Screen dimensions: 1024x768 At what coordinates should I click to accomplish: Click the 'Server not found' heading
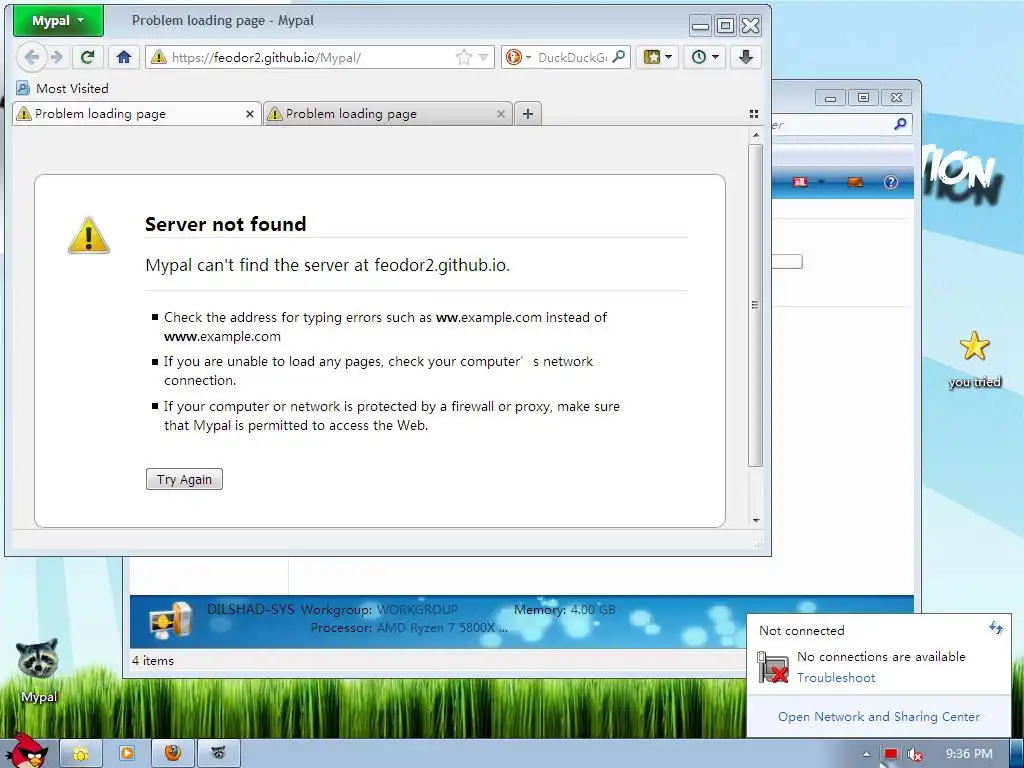pyautogui.click(x=225, y=224)
